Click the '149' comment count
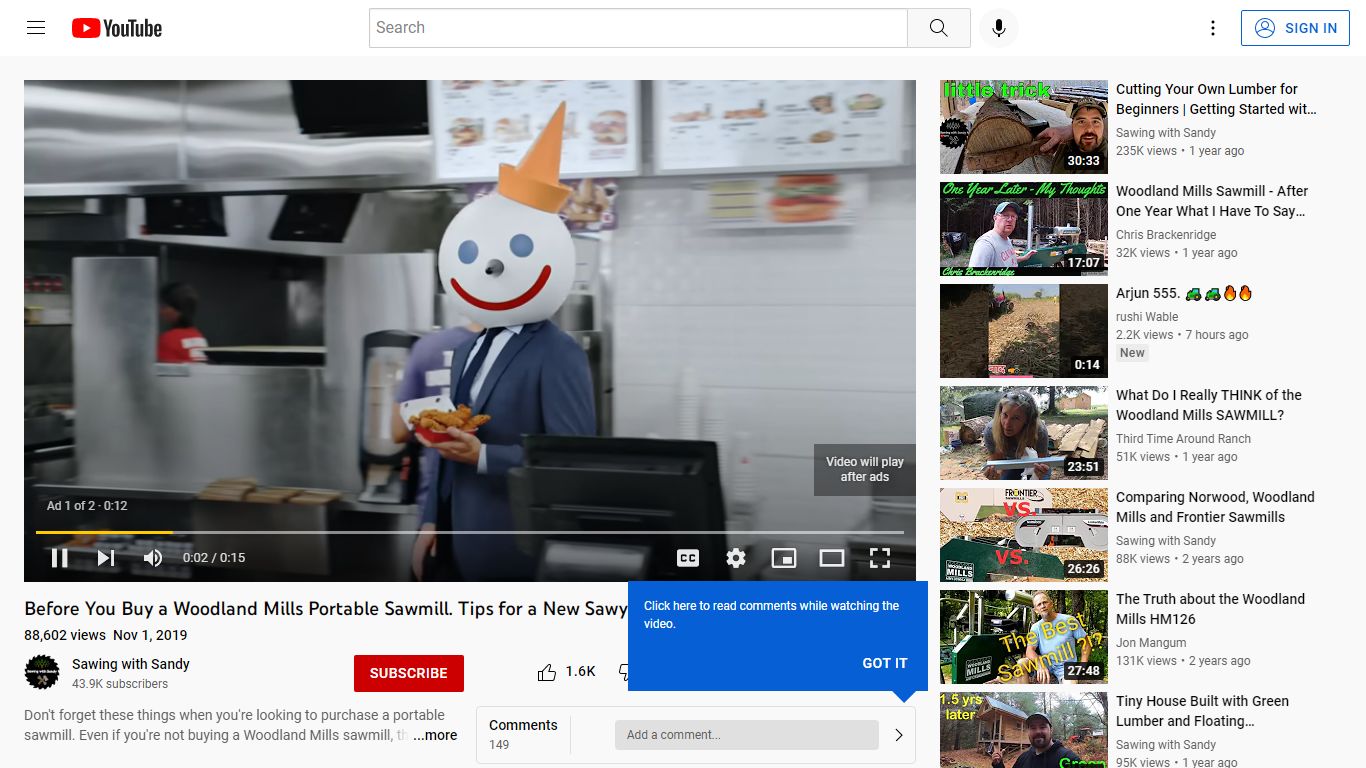 tap(499, 745)
